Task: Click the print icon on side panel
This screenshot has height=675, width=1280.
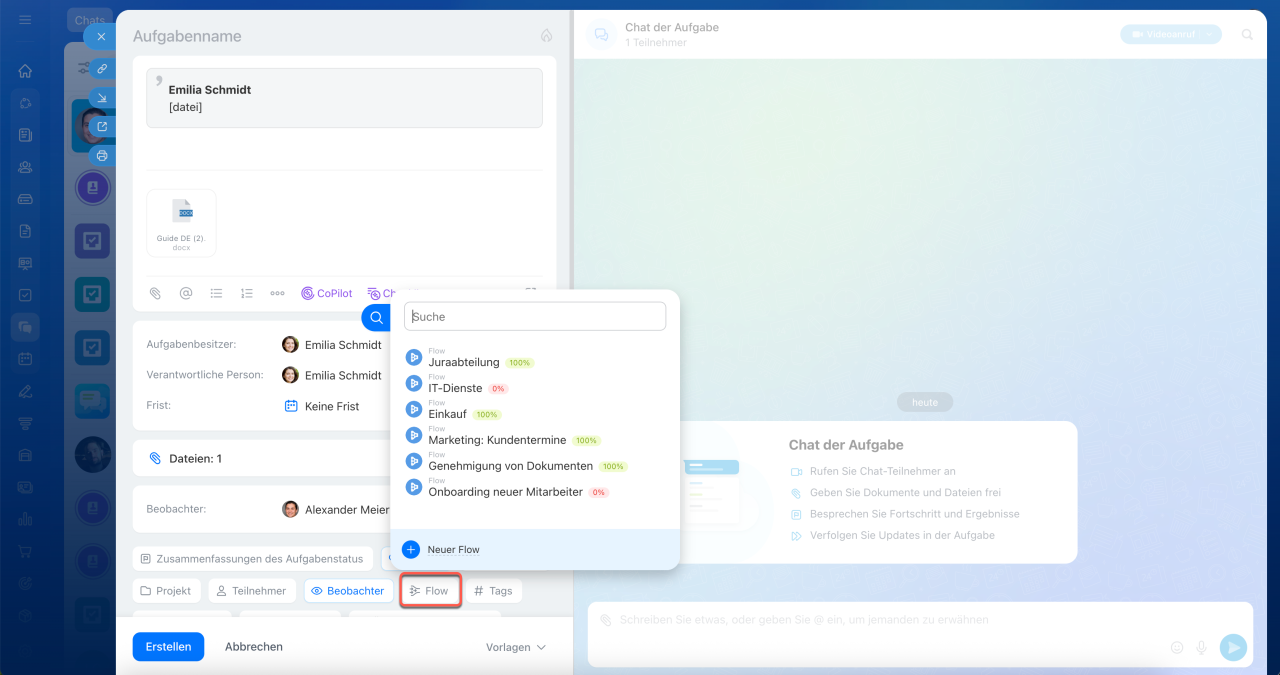Action: click(101, 156)
